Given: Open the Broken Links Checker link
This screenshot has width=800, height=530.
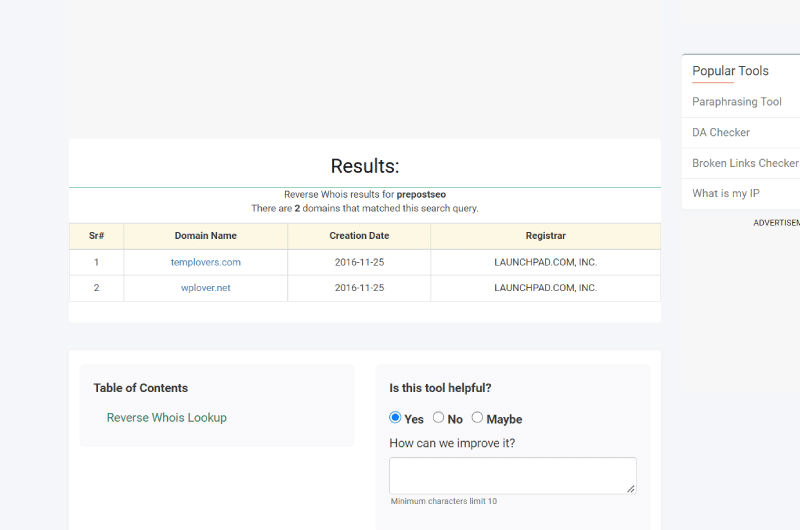Looking at the screenshot, I should tap(745, 163).
